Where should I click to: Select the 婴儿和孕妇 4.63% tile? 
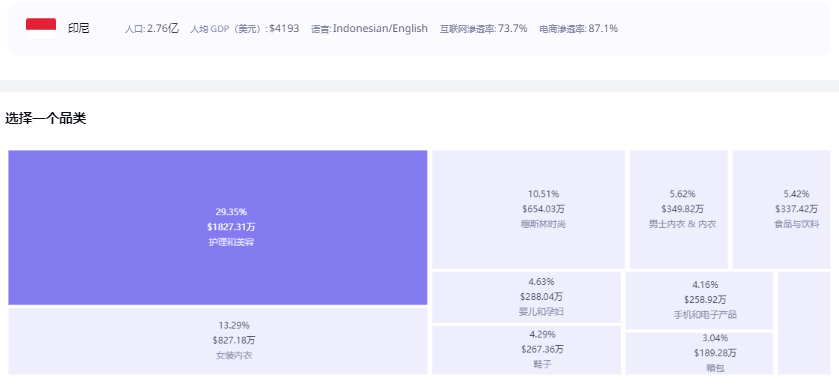coord(527,297)
